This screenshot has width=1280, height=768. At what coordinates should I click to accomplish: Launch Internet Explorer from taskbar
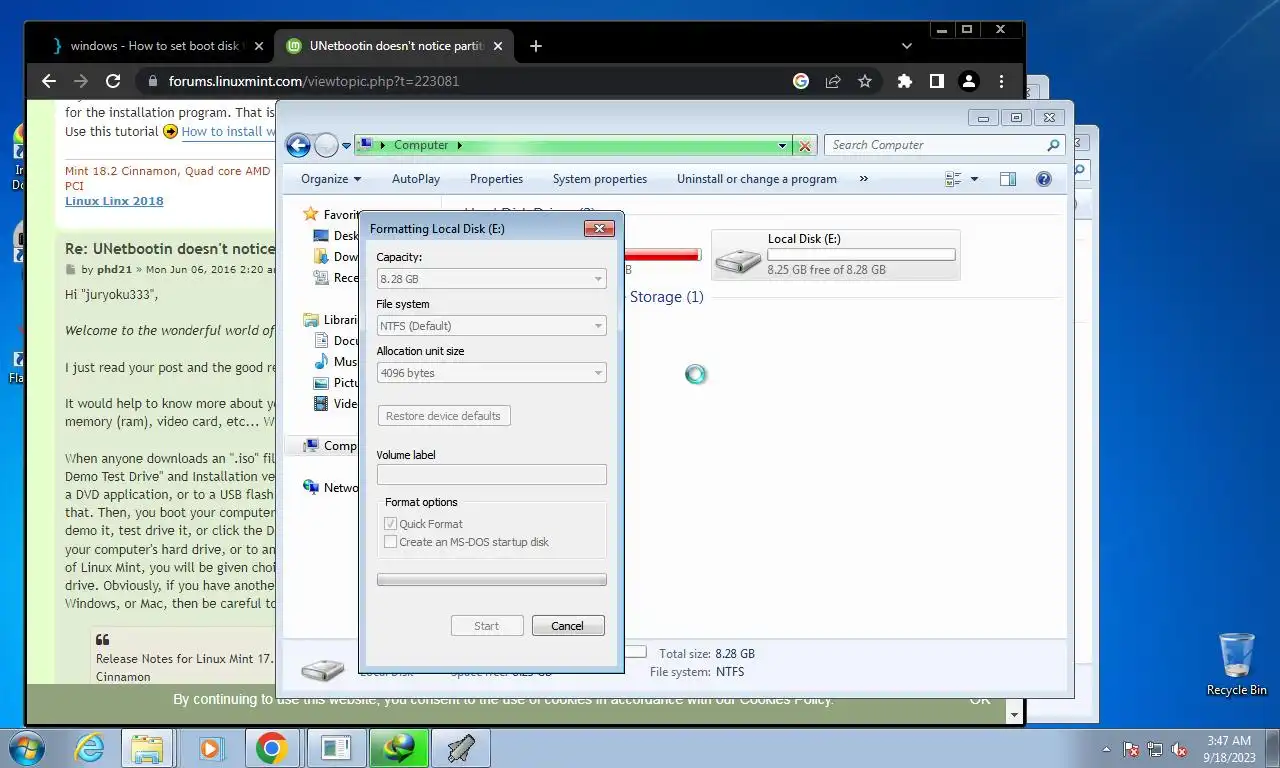pos(89,748)
